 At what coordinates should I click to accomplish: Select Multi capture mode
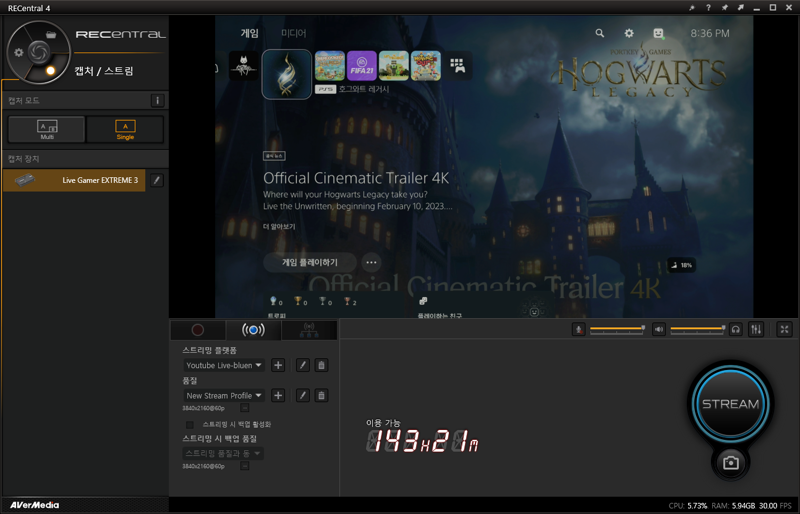(47, 129)
